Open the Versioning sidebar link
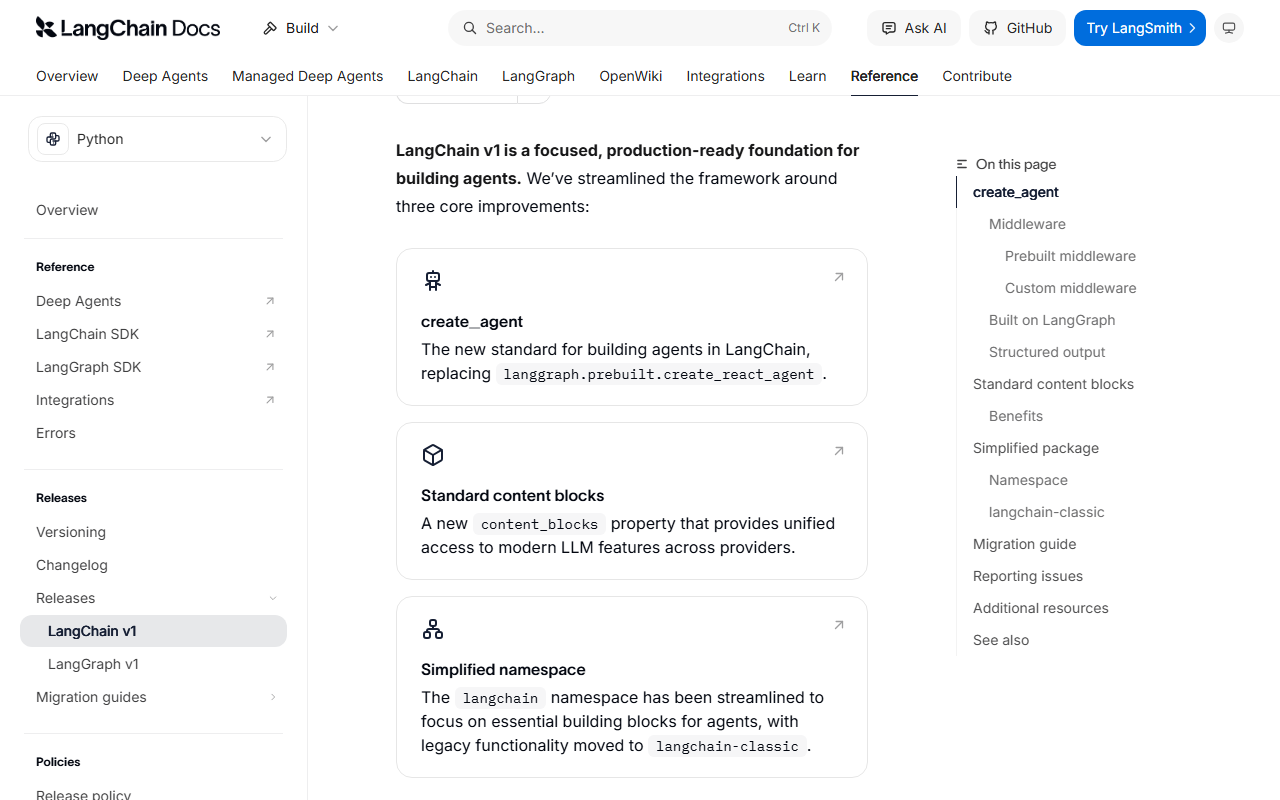This screenshot has width=1280, height=800. 71,532
